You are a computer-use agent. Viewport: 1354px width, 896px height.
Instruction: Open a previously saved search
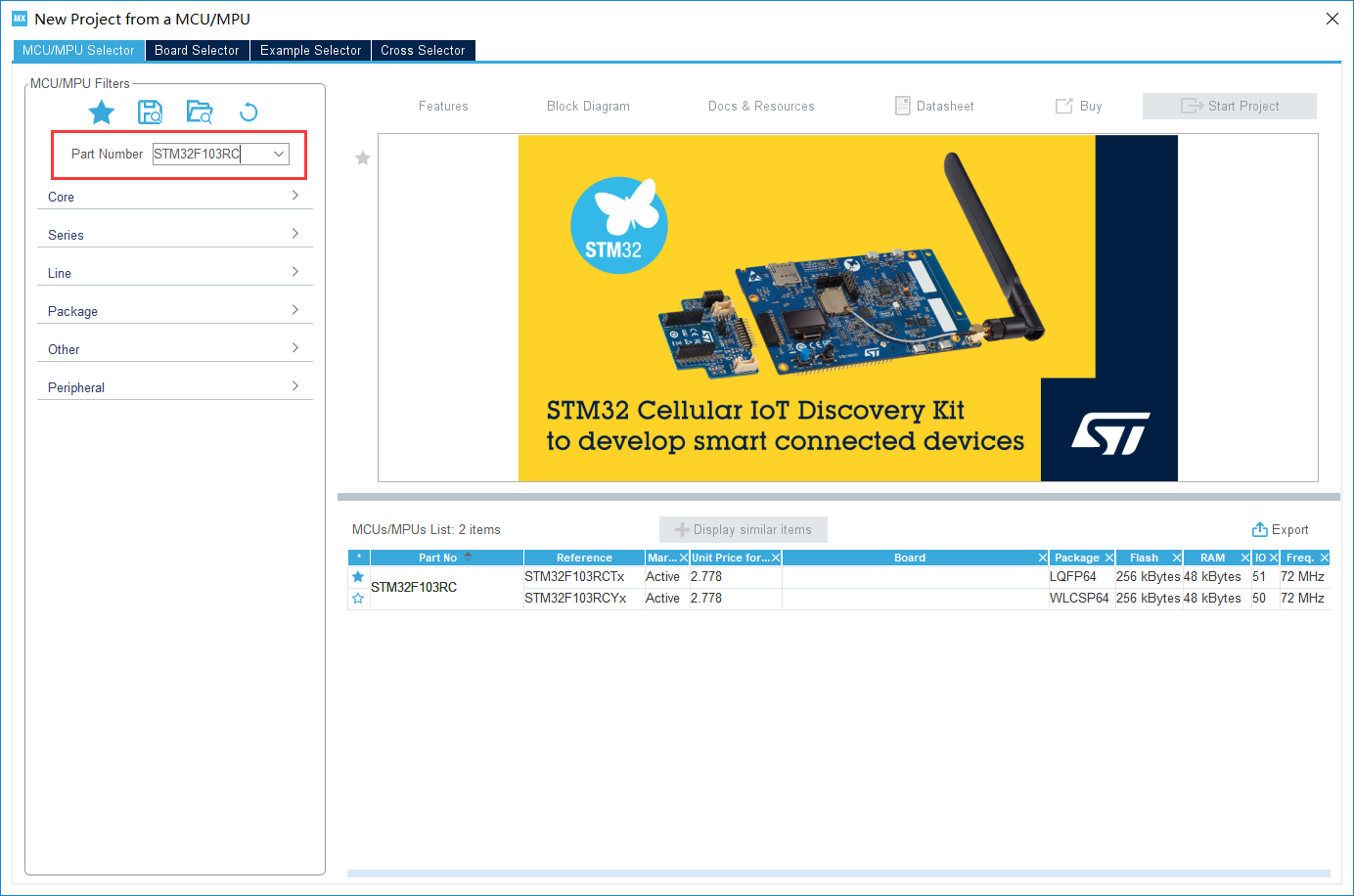pyautogui.click(x=200, y=112)
